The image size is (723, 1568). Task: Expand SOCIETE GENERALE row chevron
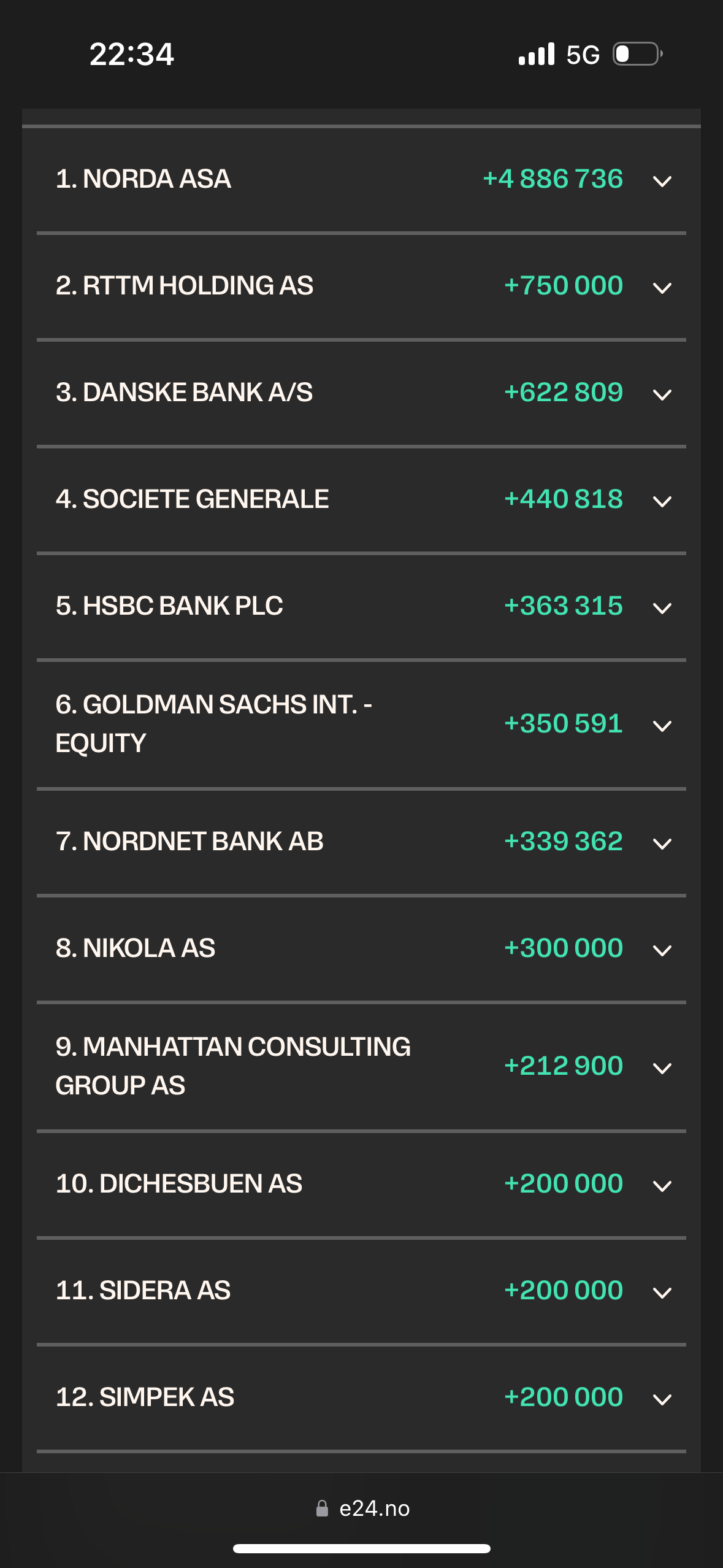662,501
